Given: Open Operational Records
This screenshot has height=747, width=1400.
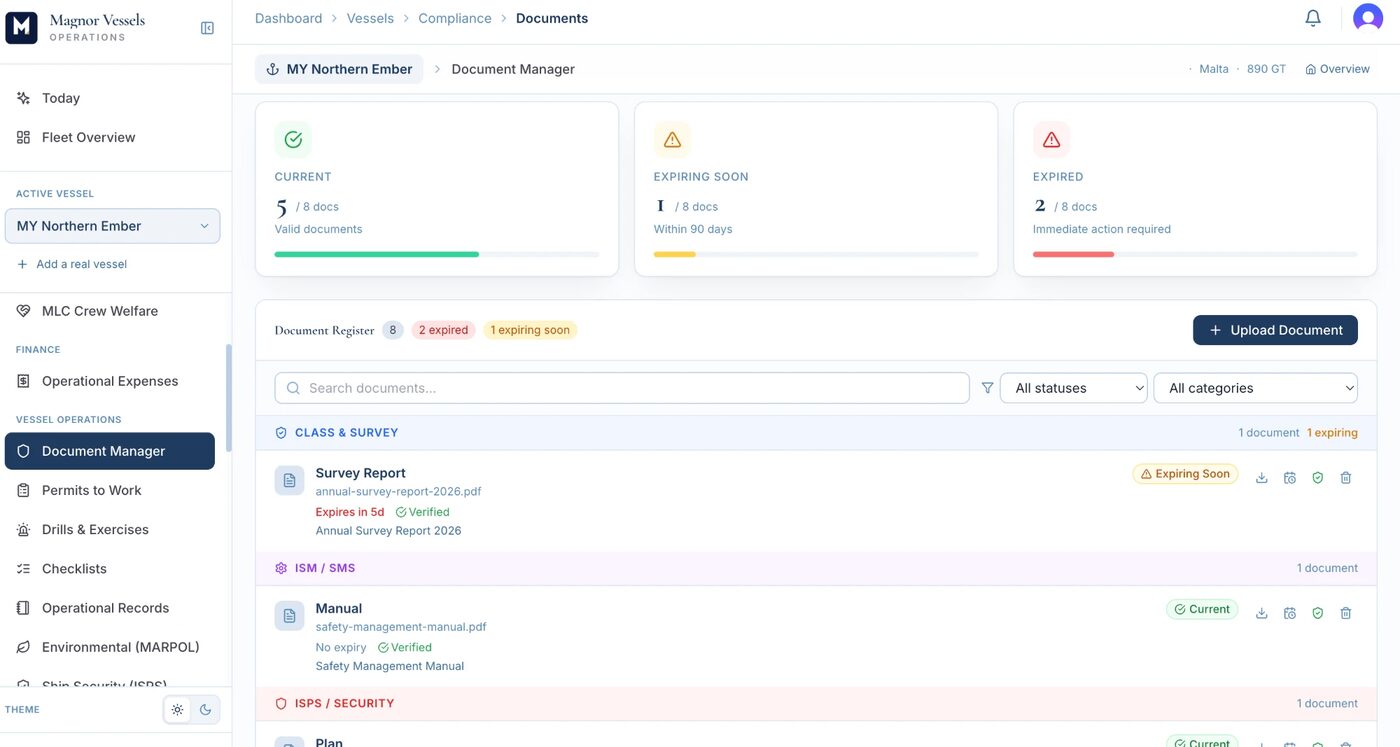Looking at the screenshot, I should [x=110, y=608].
